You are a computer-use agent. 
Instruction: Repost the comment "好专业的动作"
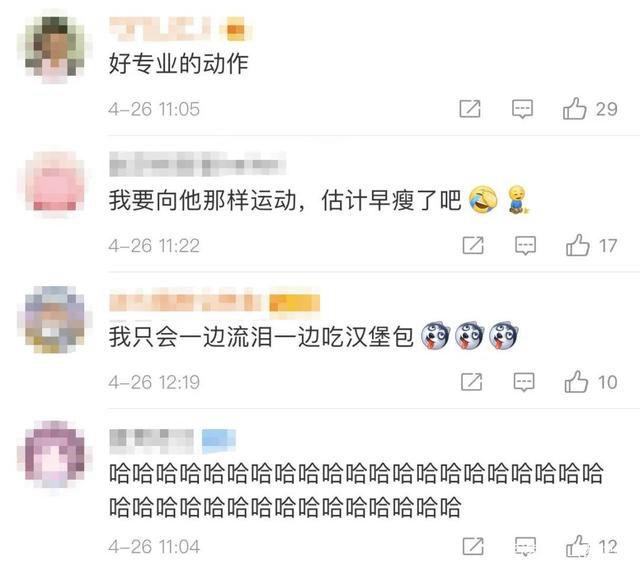pos(470,109)
